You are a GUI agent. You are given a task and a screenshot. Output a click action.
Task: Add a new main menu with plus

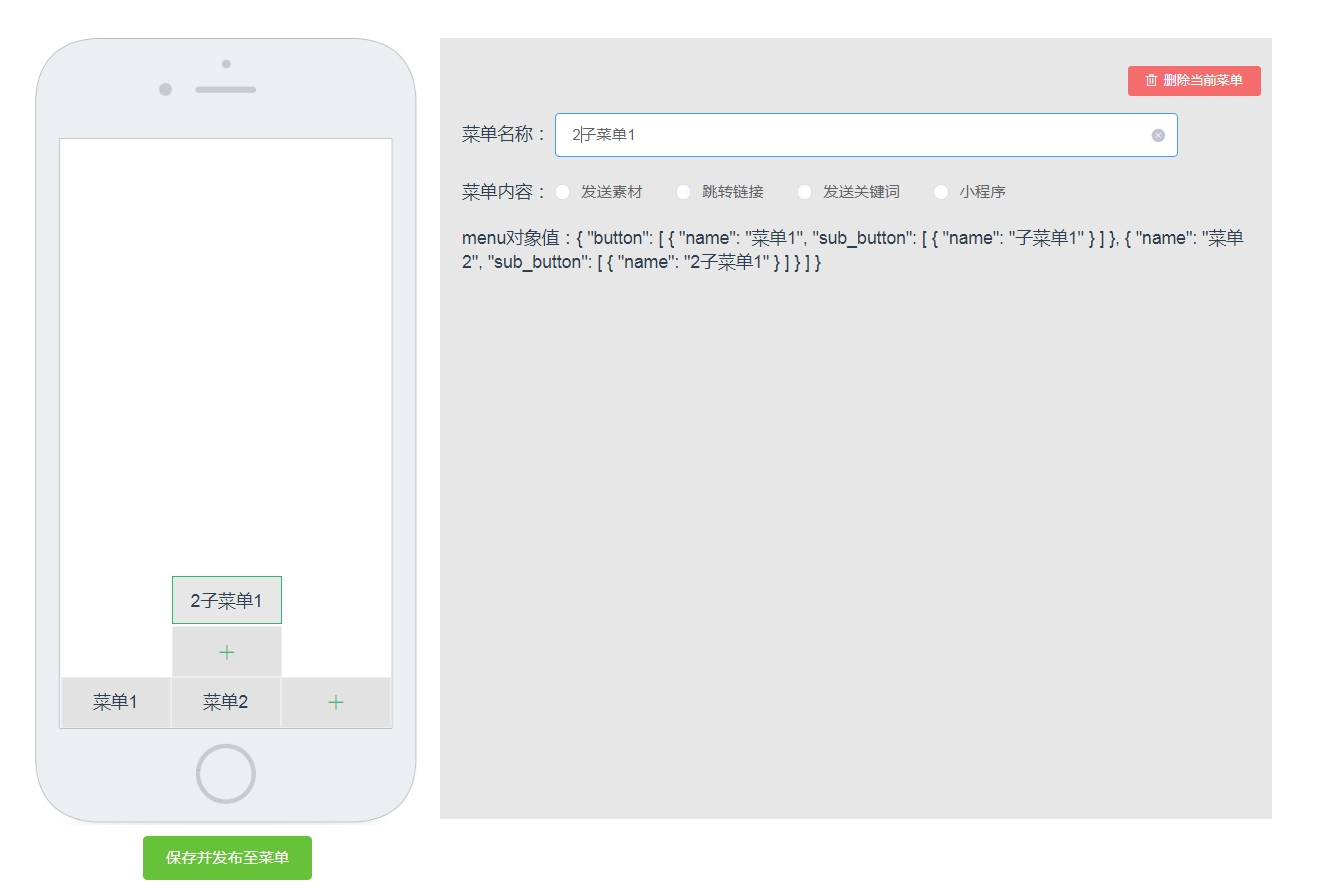click(336, 702)
